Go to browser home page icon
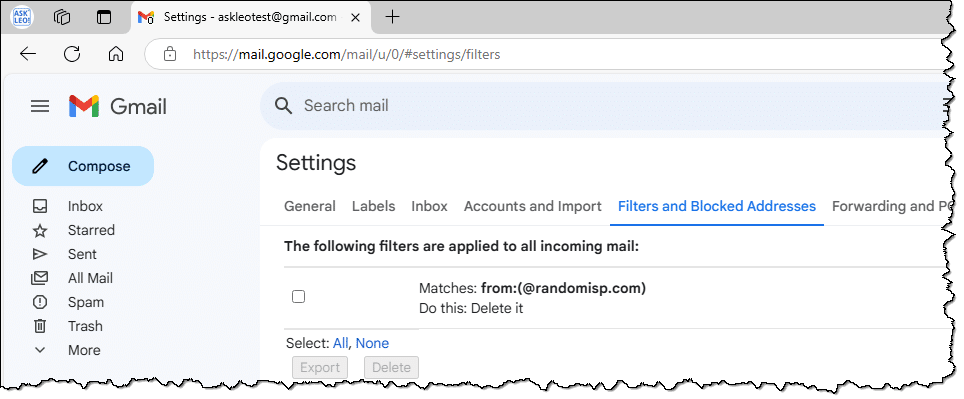 pos(116,54)
